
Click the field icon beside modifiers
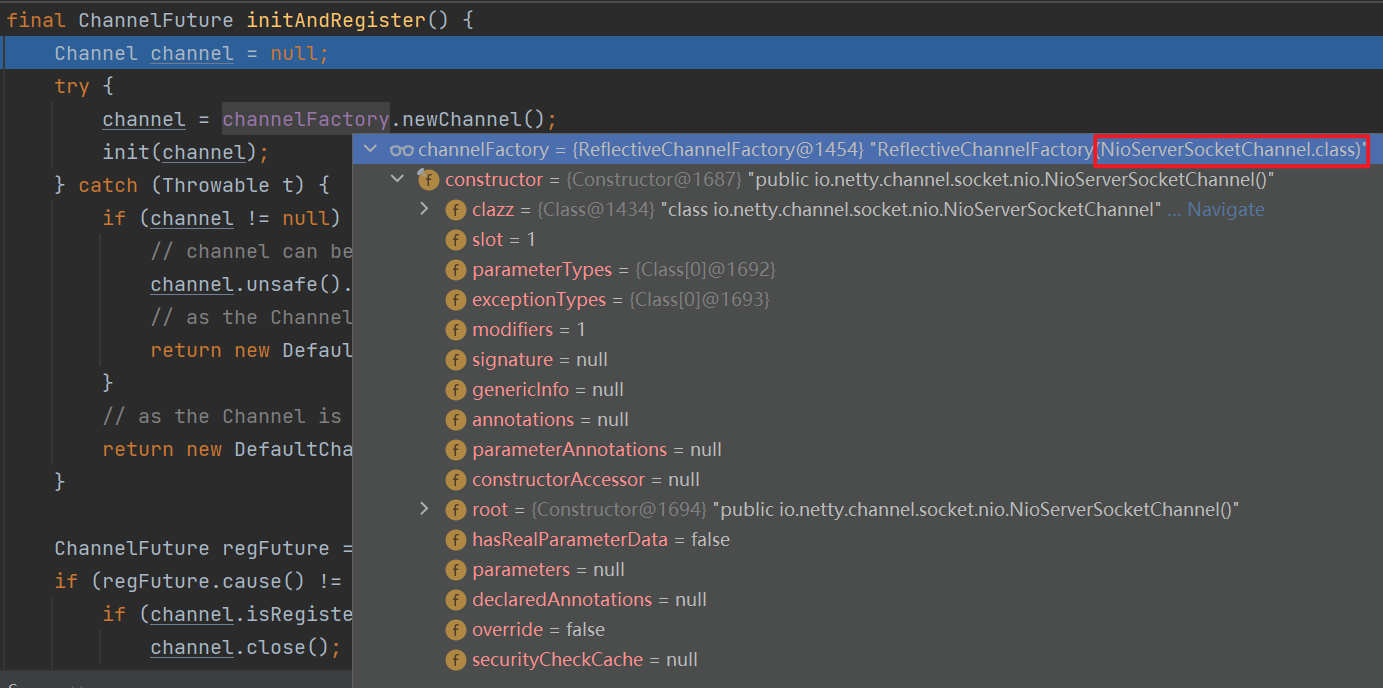(x=455, y=330)
